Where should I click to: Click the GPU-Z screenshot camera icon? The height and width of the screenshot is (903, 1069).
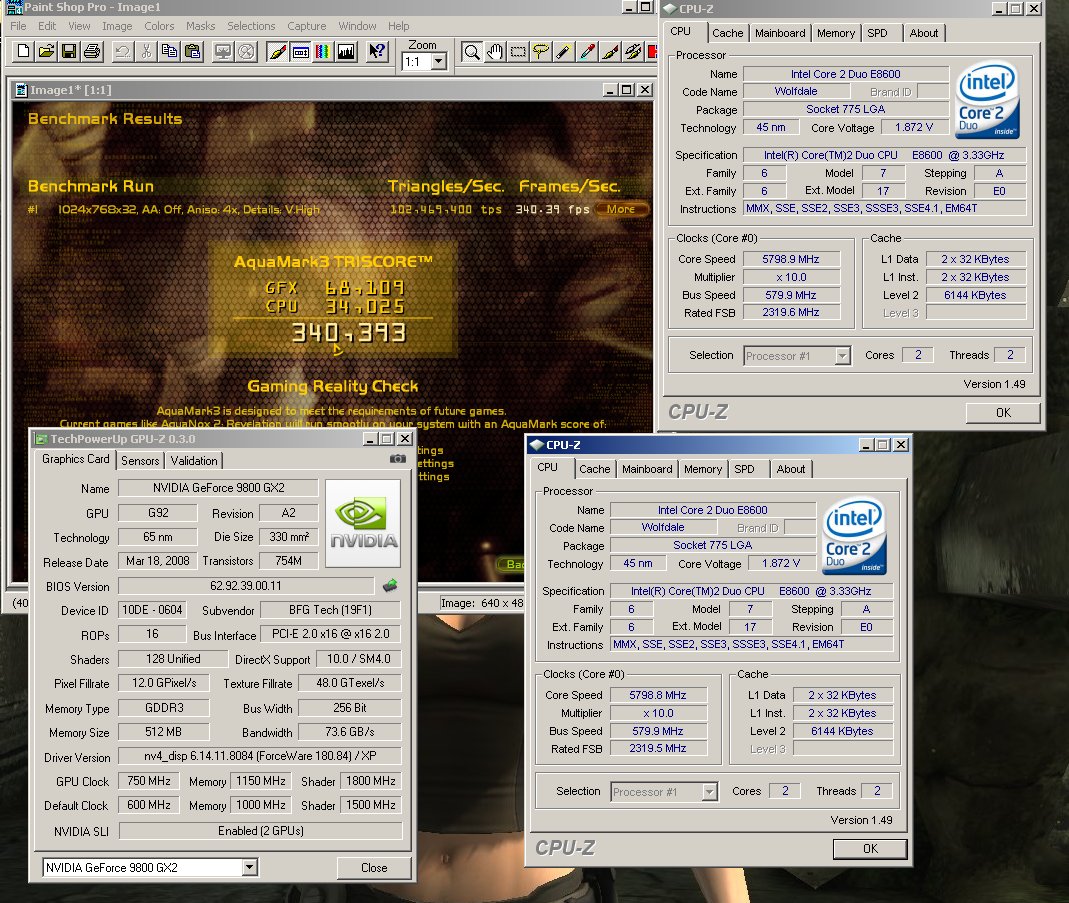pyautogui.click(x=397, y=459)
